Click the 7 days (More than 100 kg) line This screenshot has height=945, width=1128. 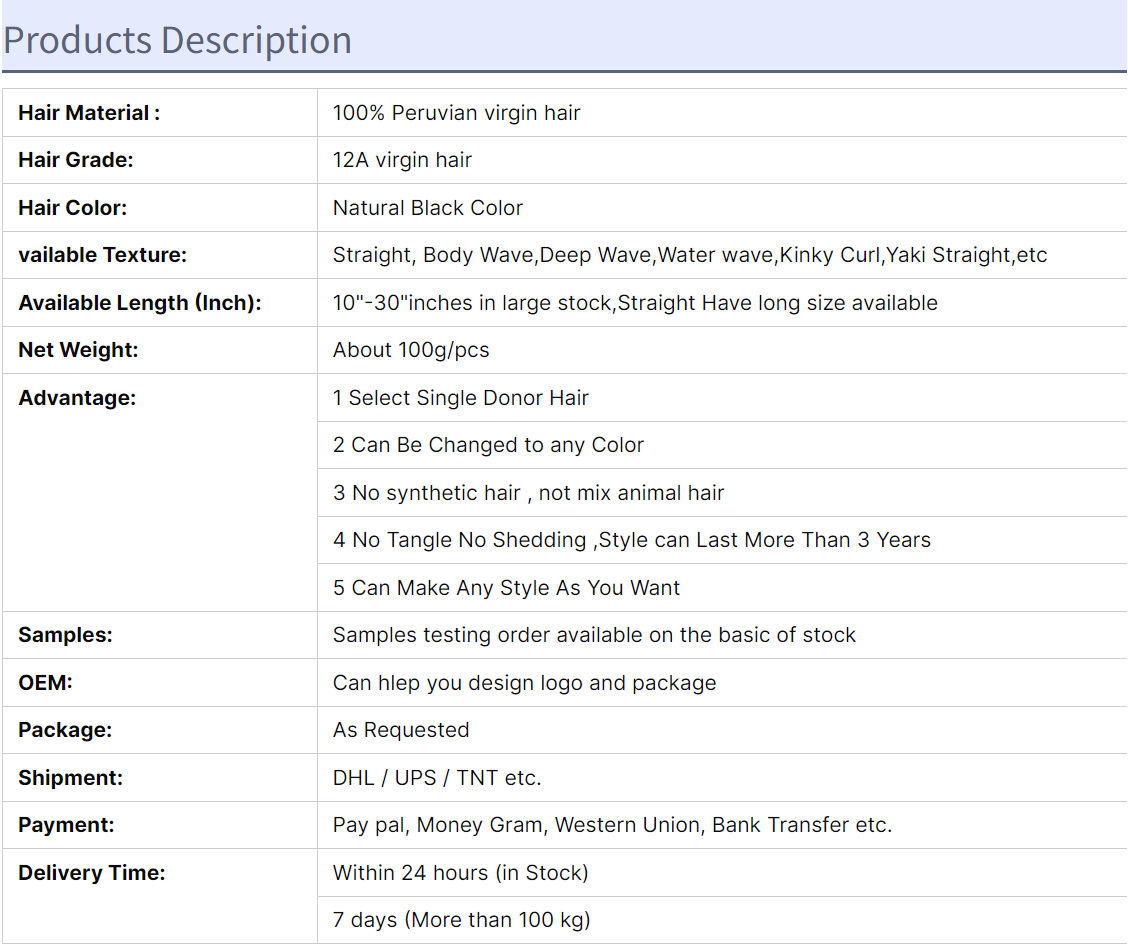(461, 920)
